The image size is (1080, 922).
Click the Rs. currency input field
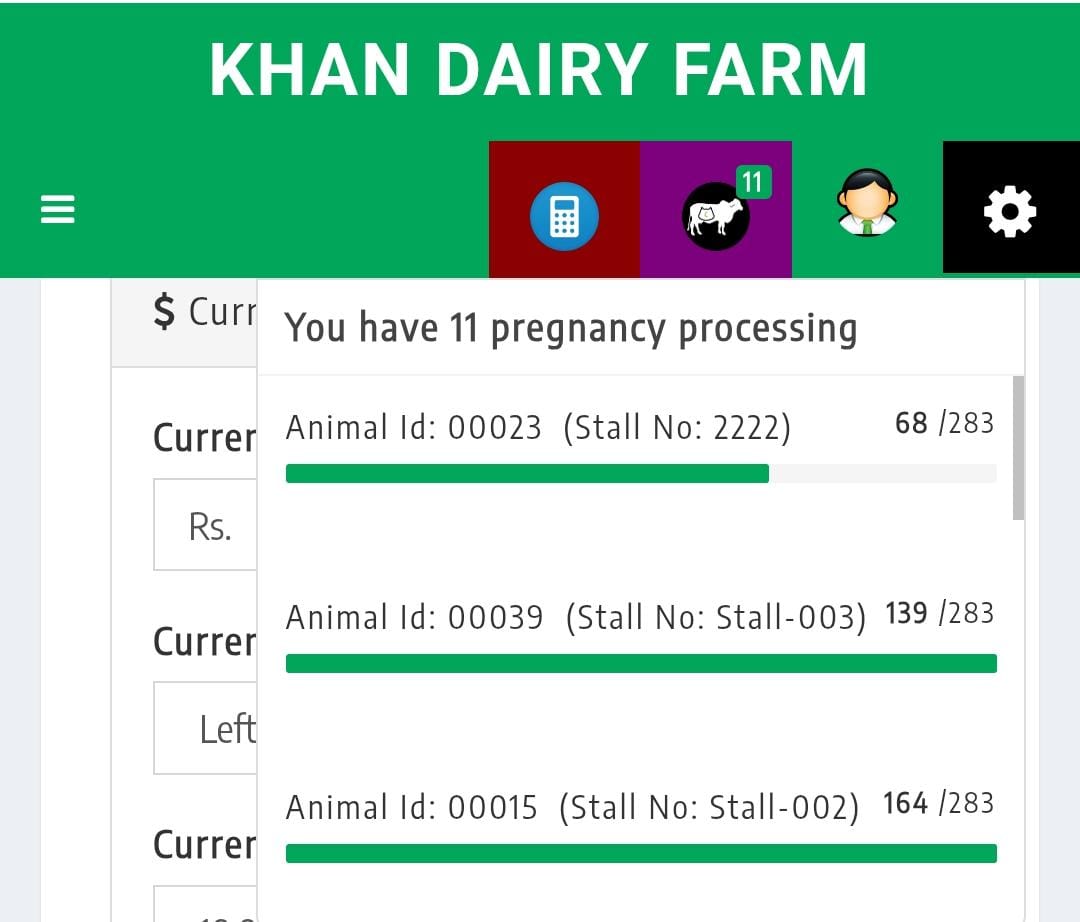coord(205,525)
